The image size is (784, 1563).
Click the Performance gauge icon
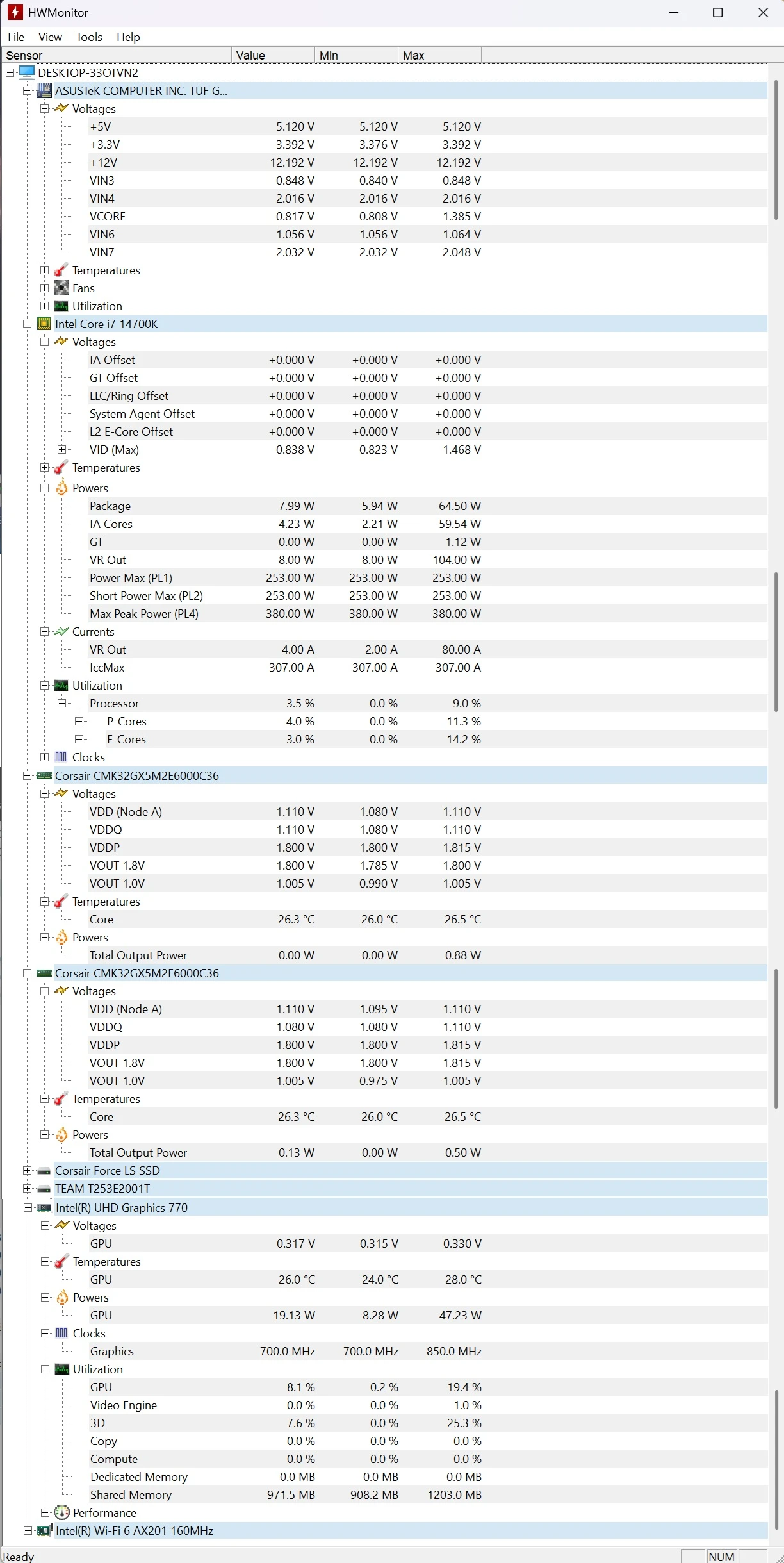pyautogui.click(x=62, y=1512)
